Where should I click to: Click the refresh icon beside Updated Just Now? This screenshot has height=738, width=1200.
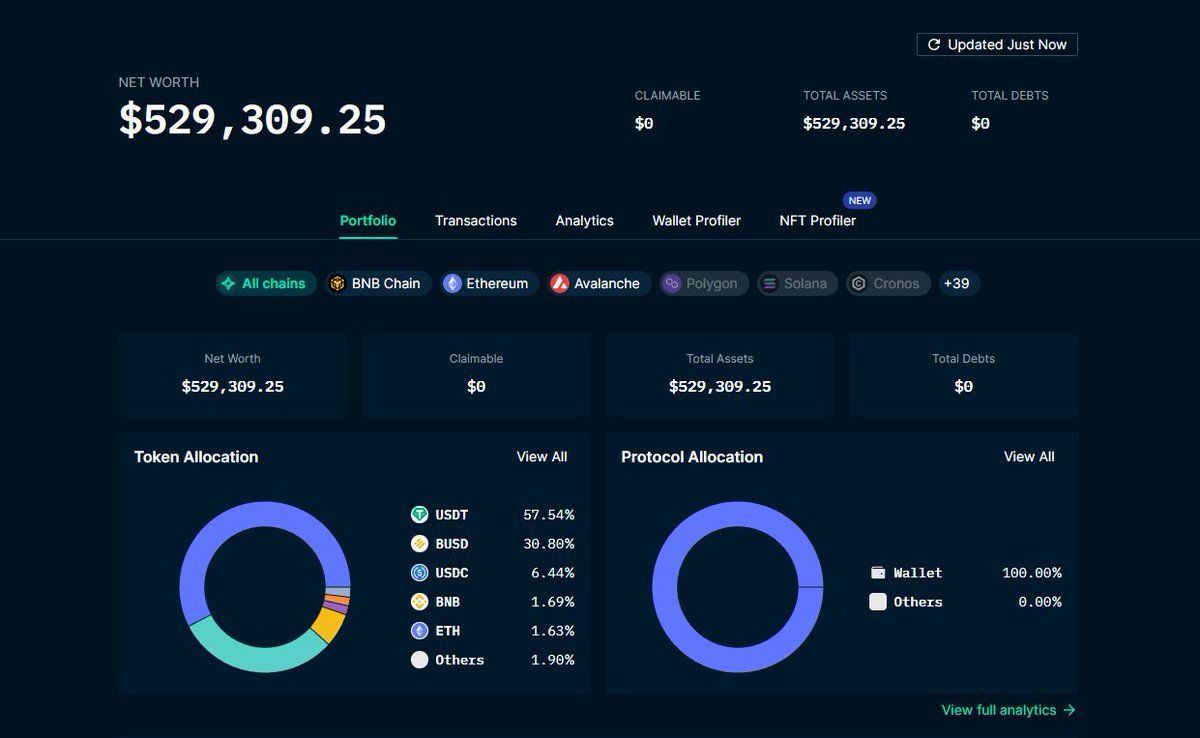coord(934,45)
